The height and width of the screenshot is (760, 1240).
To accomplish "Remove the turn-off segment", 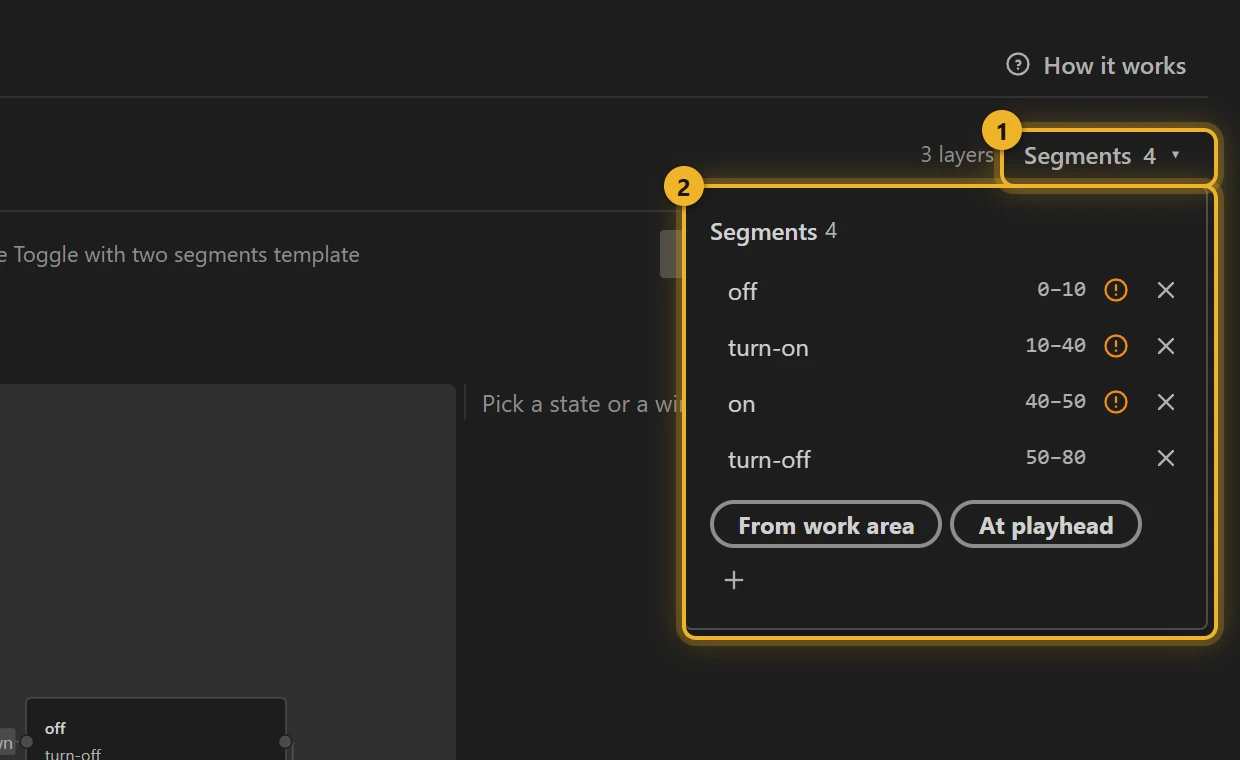I will point(1166,458).
